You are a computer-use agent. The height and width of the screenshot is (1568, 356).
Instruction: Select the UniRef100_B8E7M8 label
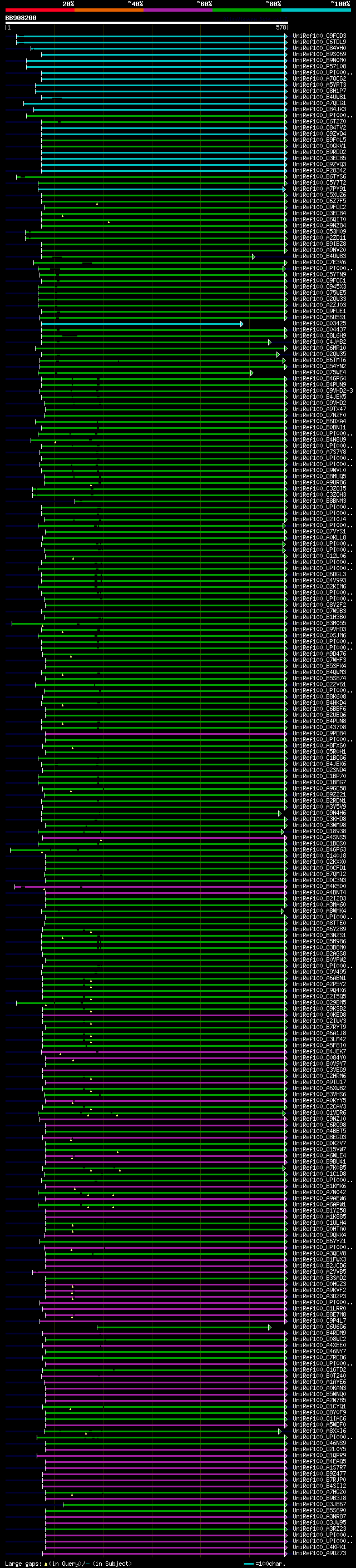pos(319,1315)
